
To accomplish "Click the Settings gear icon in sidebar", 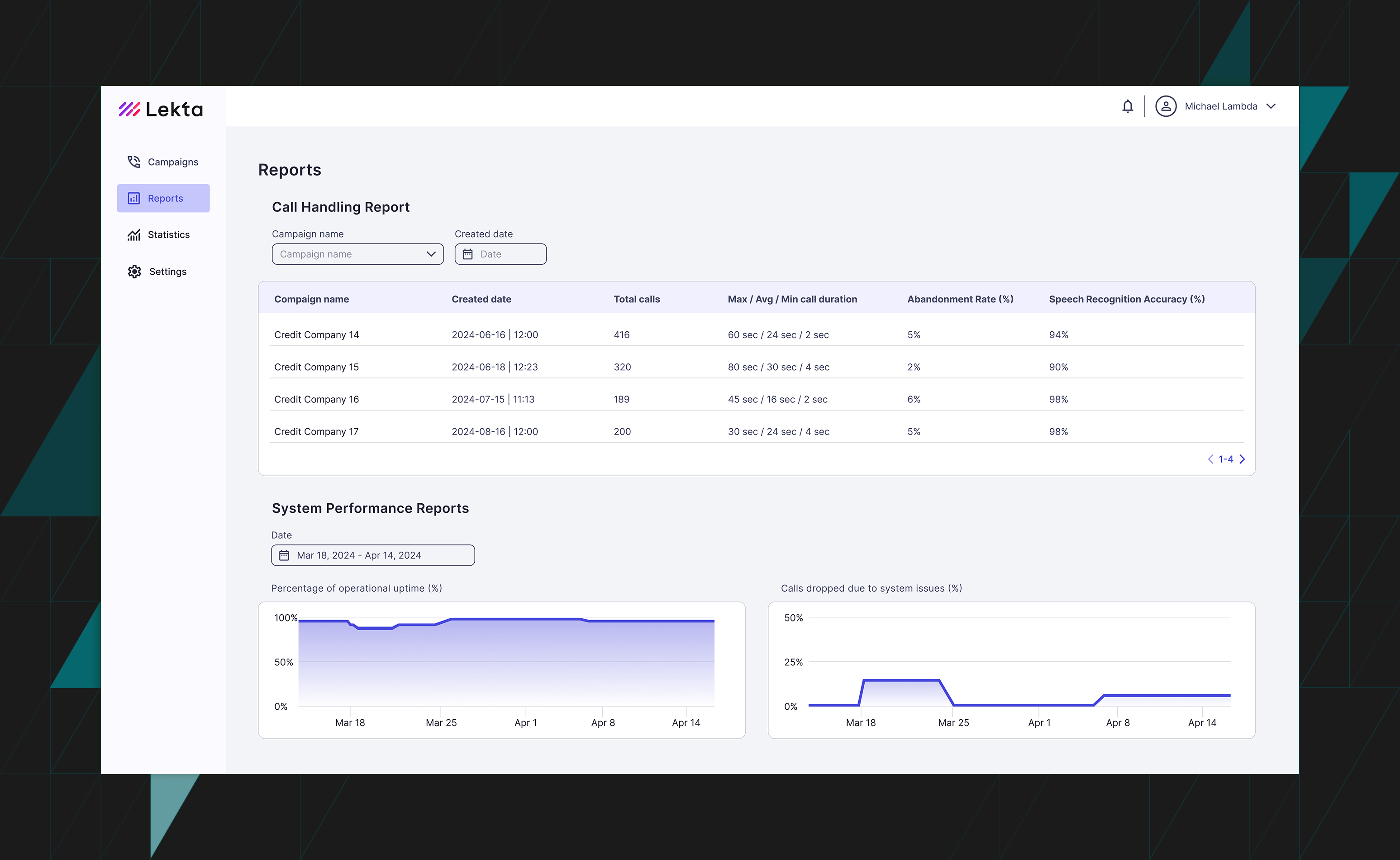I will [x=134, y=272].
